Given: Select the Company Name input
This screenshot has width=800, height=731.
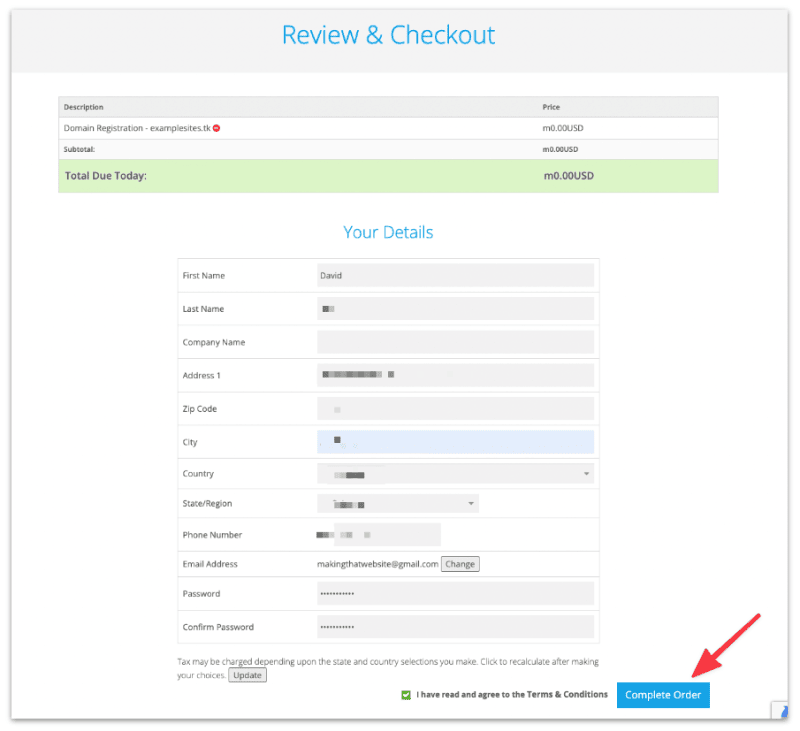Looking at the screenshot, I should point(455,342).
